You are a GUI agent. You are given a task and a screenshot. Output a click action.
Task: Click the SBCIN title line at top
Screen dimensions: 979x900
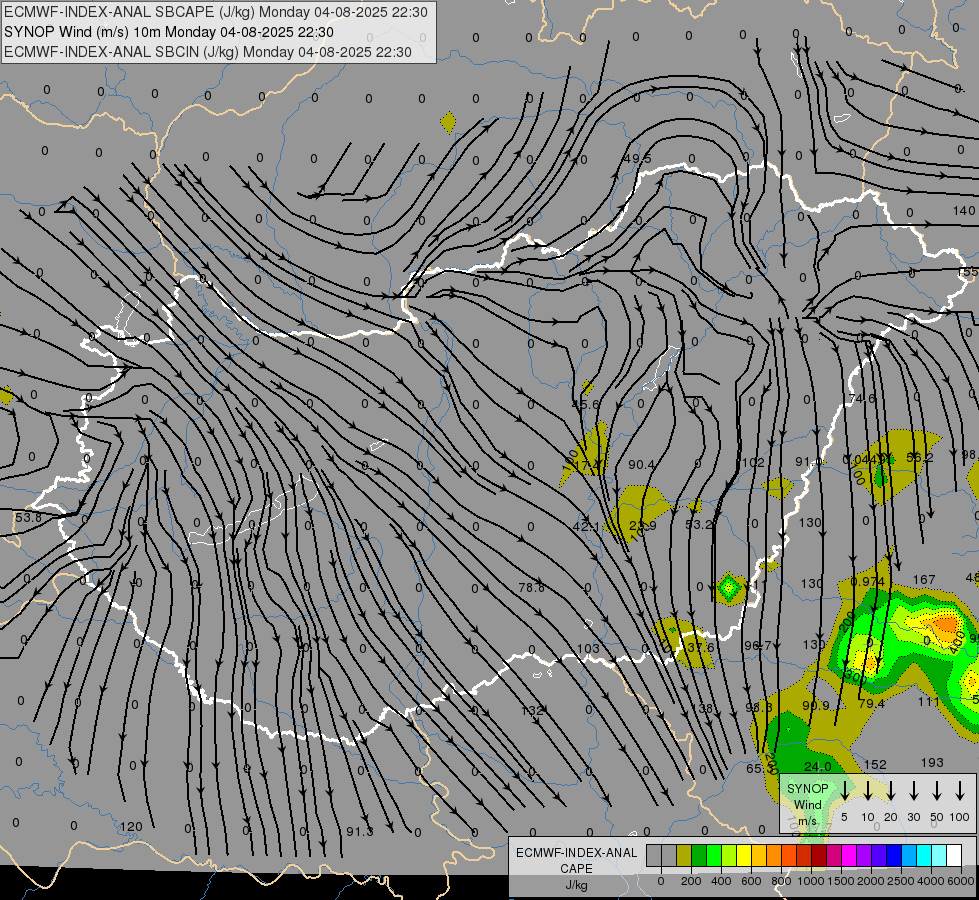pyautogui.click(x=208, y=52)
